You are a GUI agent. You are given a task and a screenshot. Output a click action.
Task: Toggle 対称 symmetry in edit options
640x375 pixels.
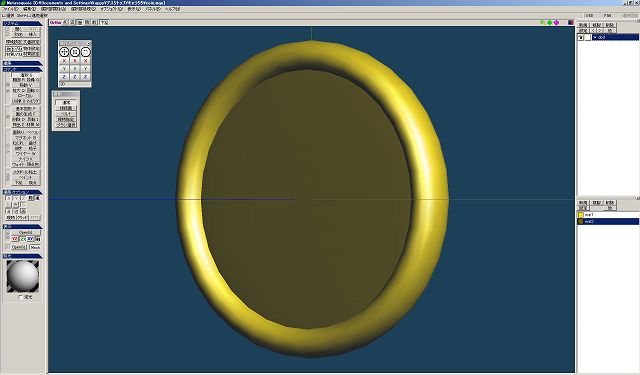(x=10, y=218)
